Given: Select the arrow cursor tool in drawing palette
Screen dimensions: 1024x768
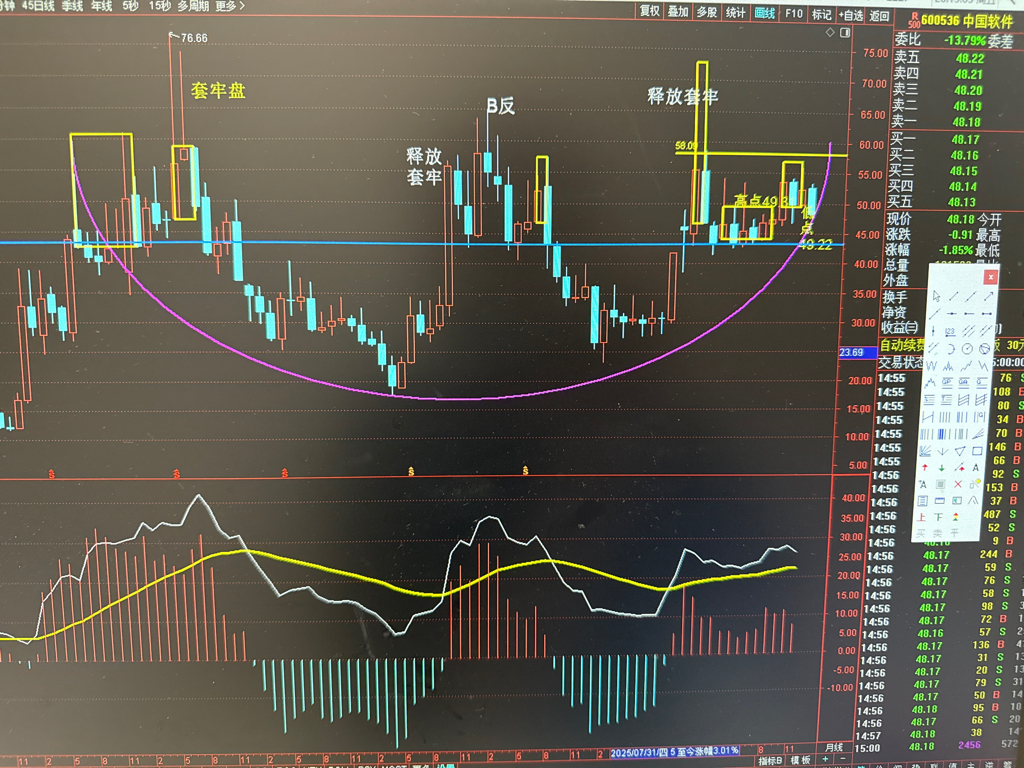Looking at the screenshot, I should click(936, 296).
